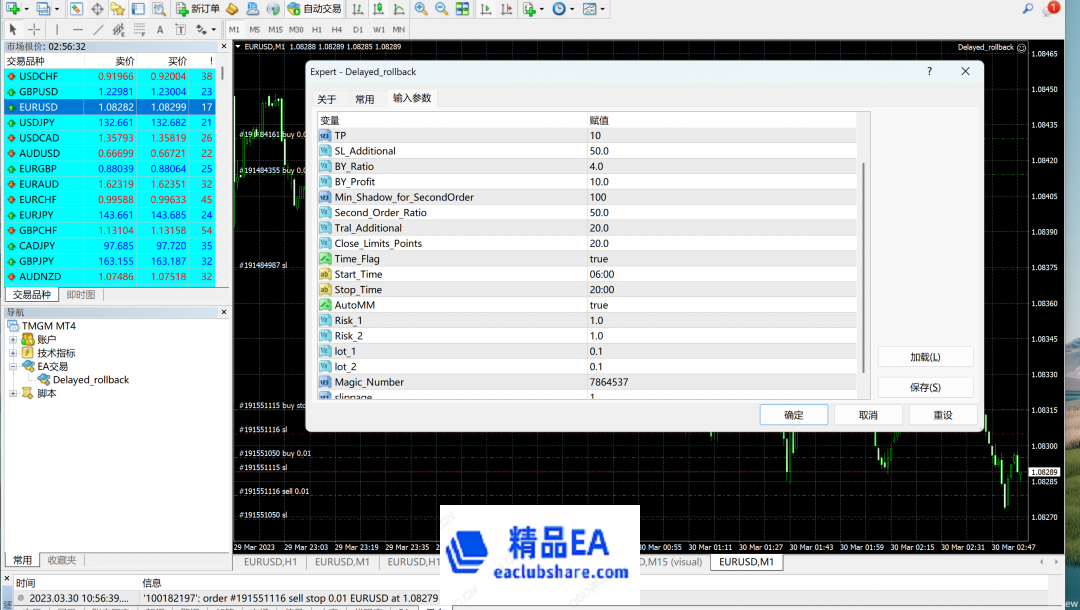Switch to the 常用 tab in Expert dialog

[364, 99]
